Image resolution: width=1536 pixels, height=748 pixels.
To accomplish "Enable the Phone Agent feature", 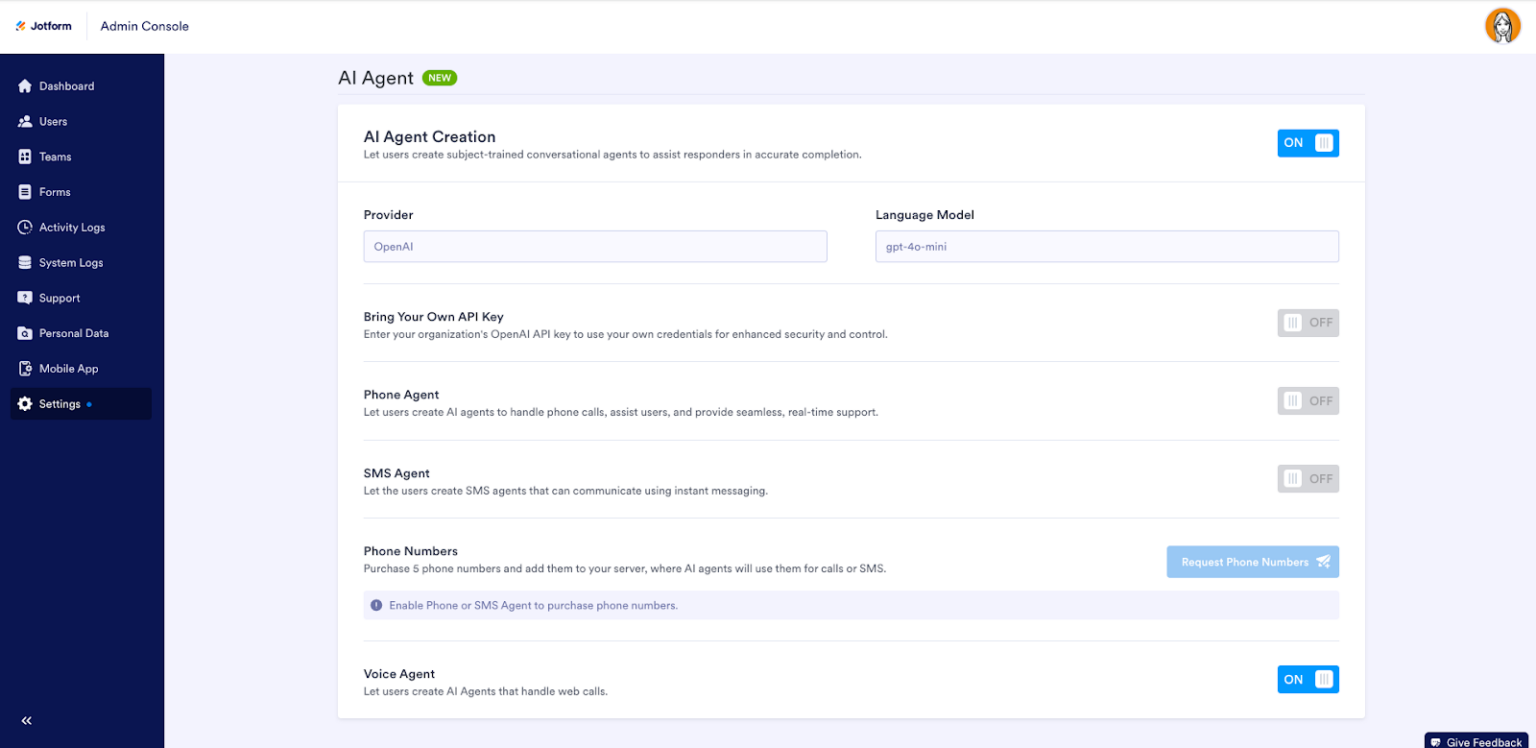I will [1308, 400].
